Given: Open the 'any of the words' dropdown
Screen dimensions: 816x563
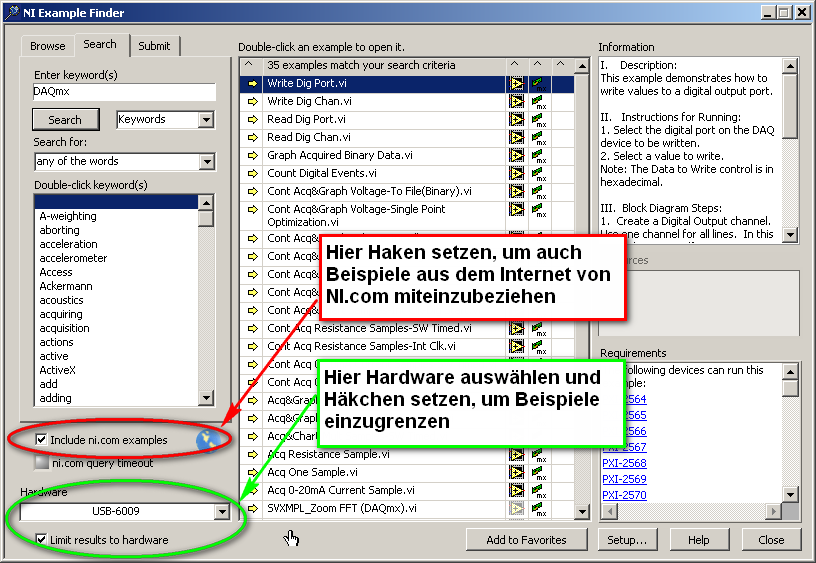Looking at the screenshot, I should coord(207,162).
